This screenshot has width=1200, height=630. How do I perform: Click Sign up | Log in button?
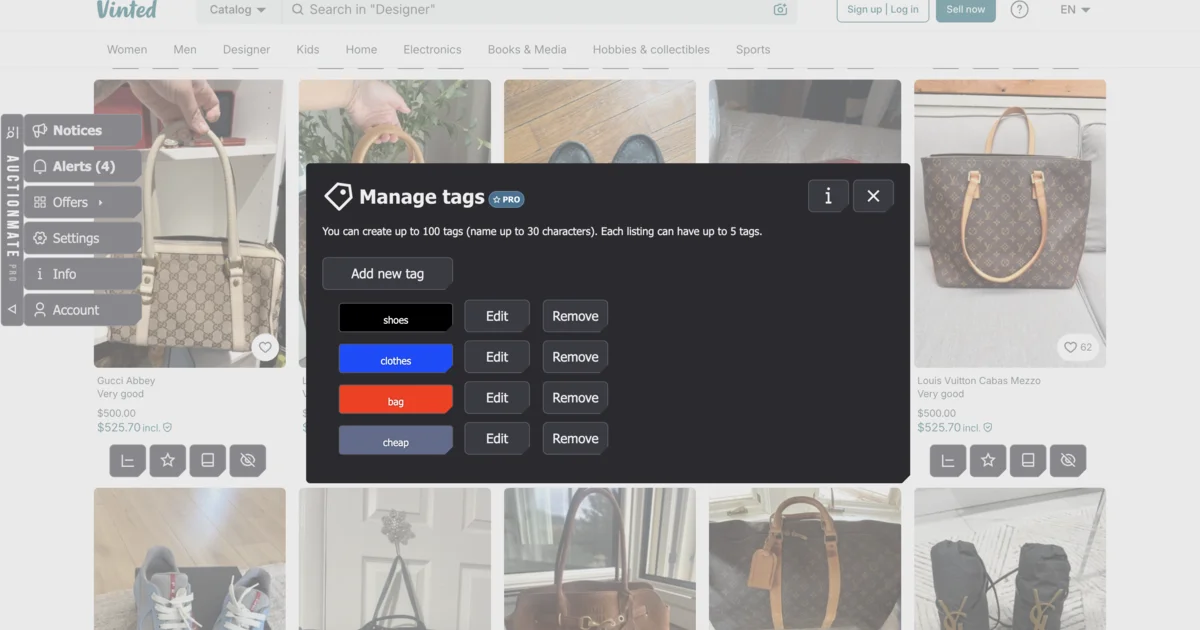click(883, 10)
